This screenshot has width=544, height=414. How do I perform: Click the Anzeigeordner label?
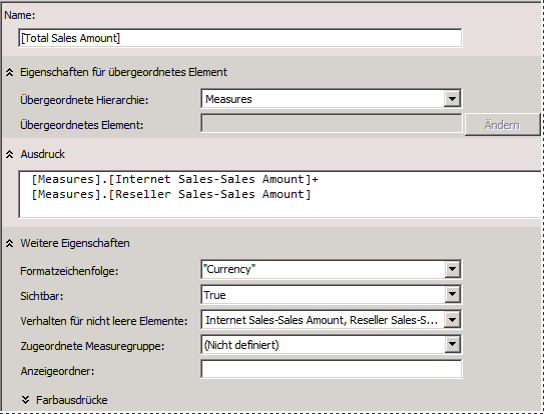click(x=57, y=371)
